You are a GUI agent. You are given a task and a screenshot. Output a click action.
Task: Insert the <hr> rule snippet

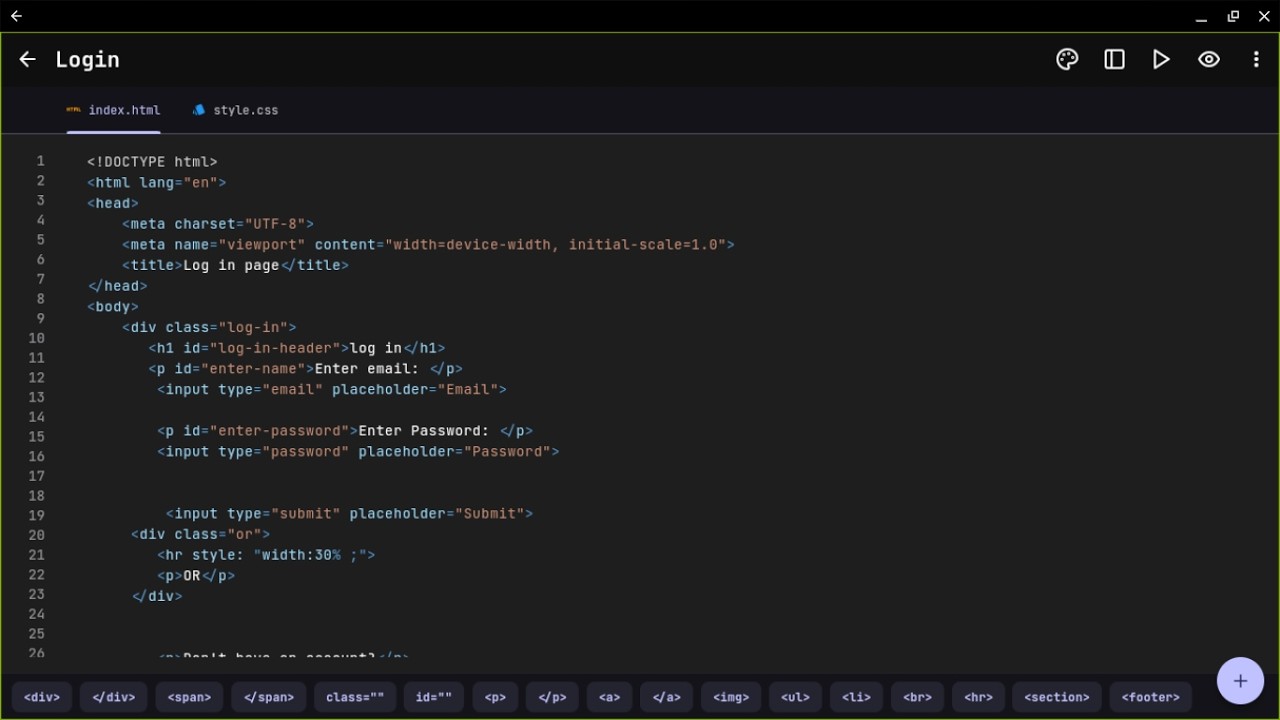[978, 697]
